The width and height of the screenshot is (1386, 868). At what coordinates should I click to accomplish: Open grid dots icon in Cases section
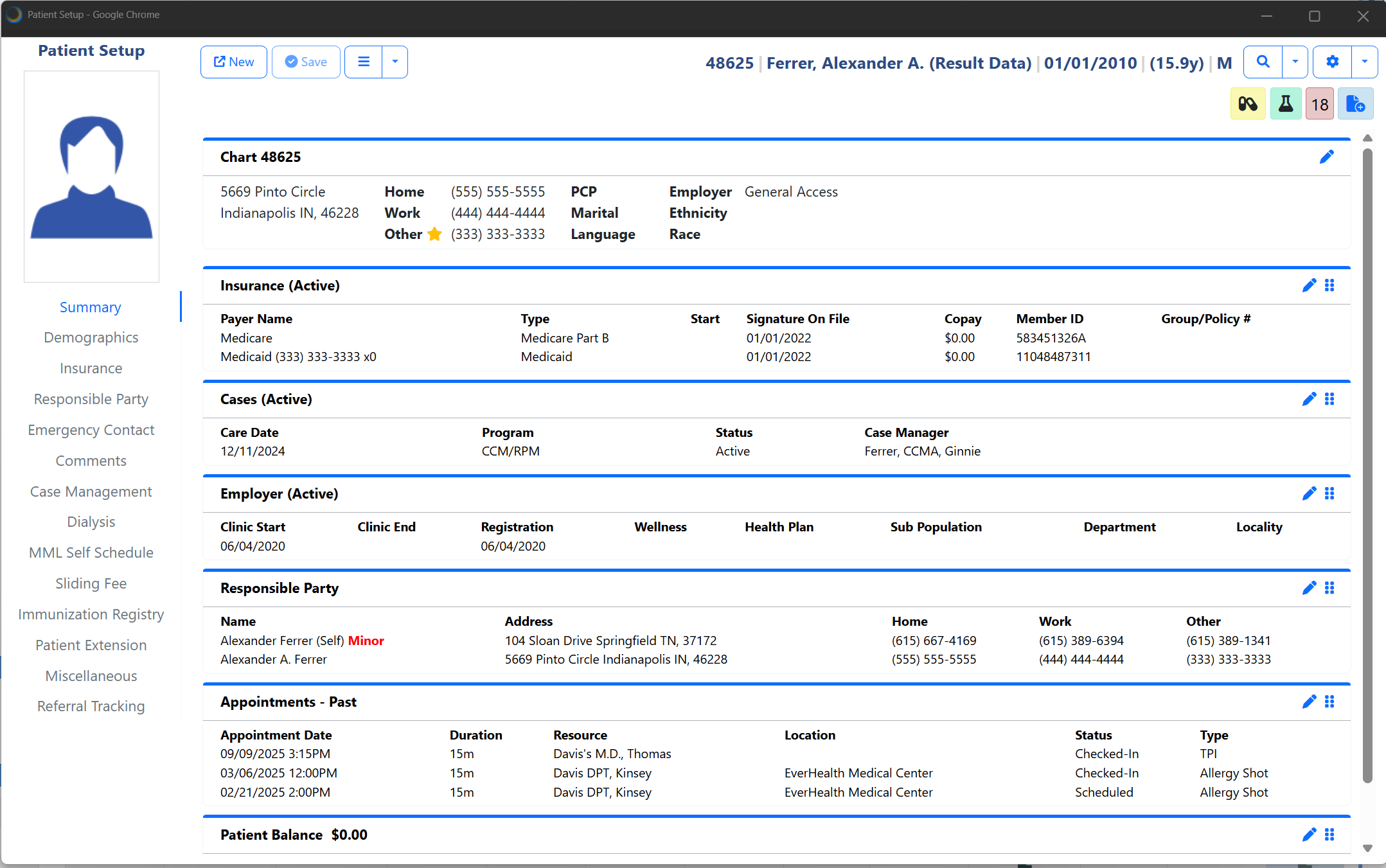coord(1329,399)
